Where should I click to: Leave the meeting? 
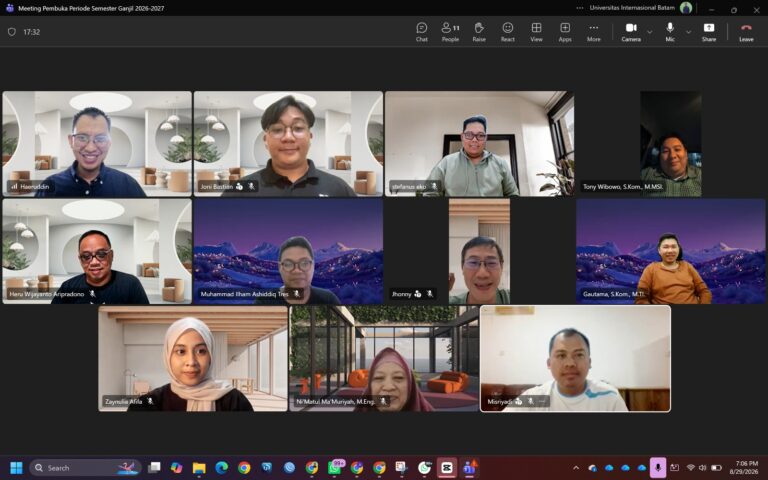click(746, 32)
